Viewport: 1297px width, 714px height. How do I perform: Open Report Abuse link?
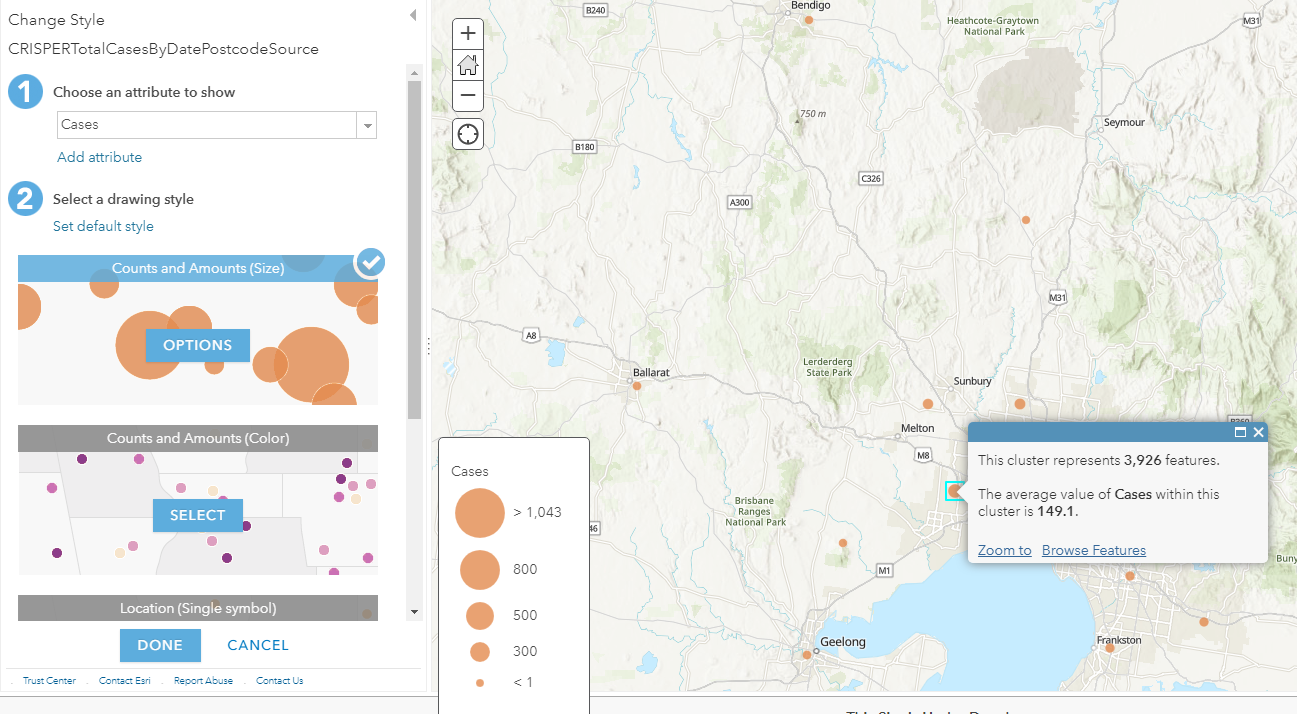pyautogui.click(x=203, y=681)
